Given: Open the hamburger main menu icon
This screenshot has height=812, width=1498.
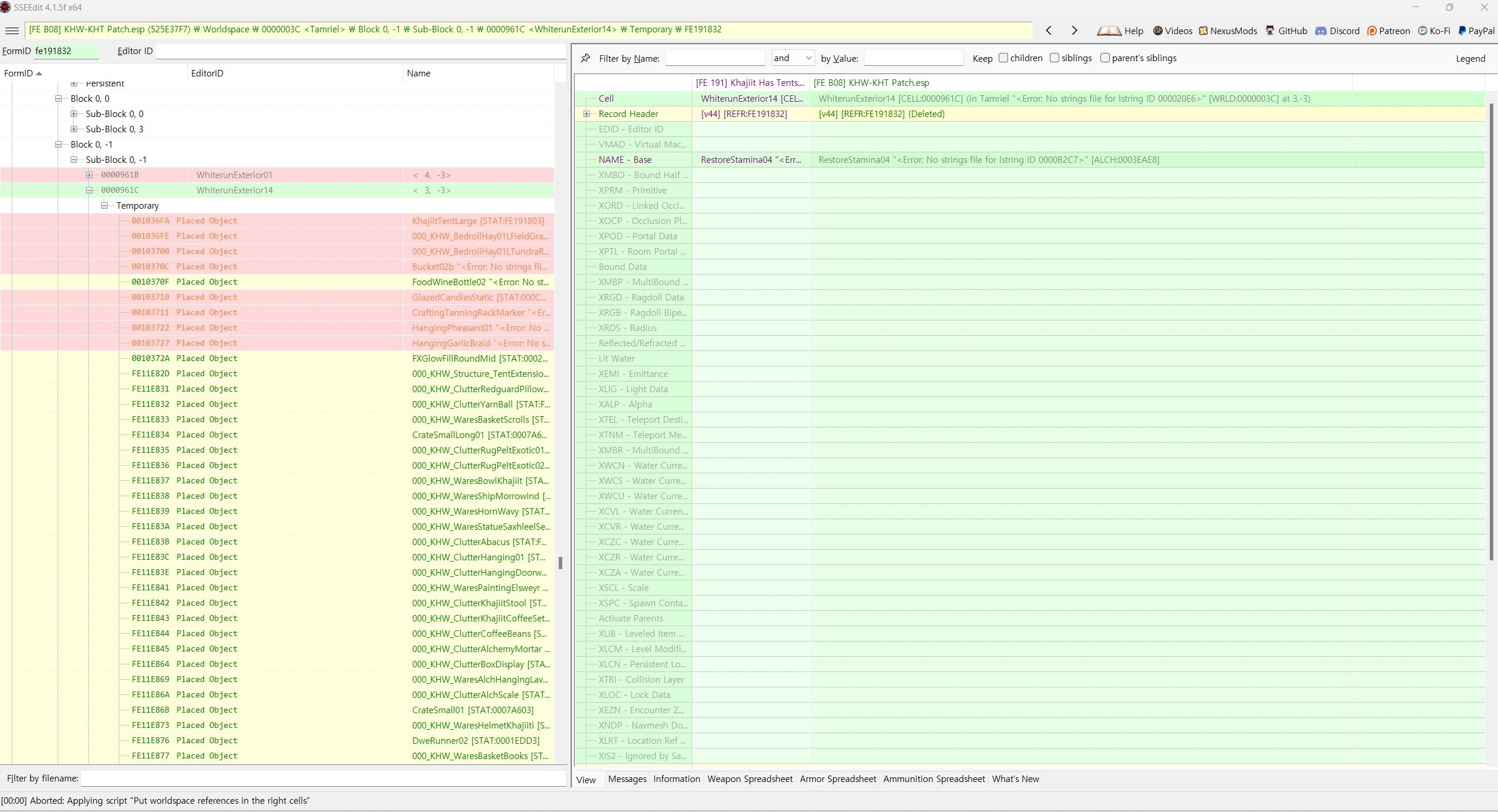Looking at the screenshot, I should (x=12, y=31).
